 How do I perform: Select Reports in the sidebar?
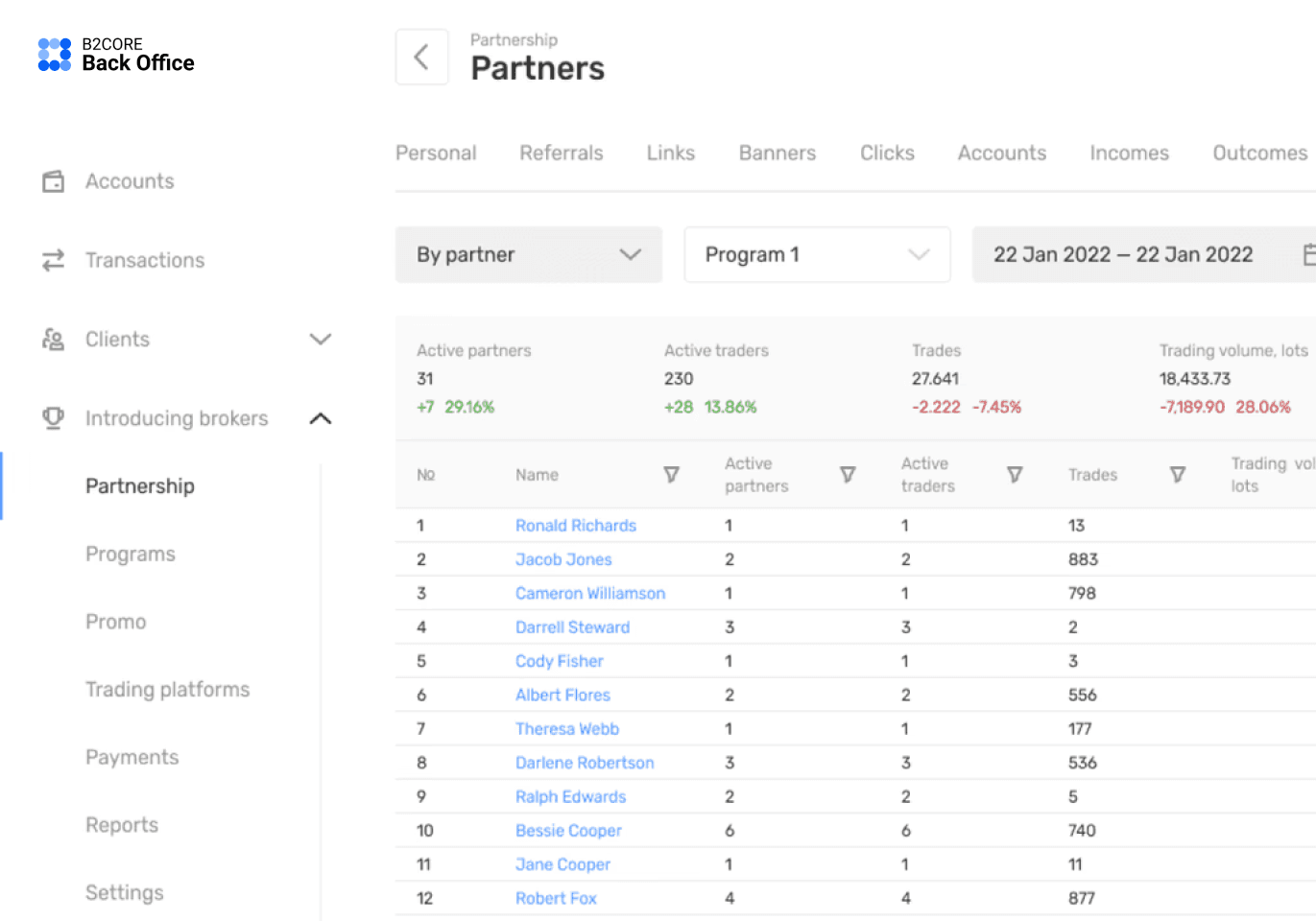(x=122, y=825)
